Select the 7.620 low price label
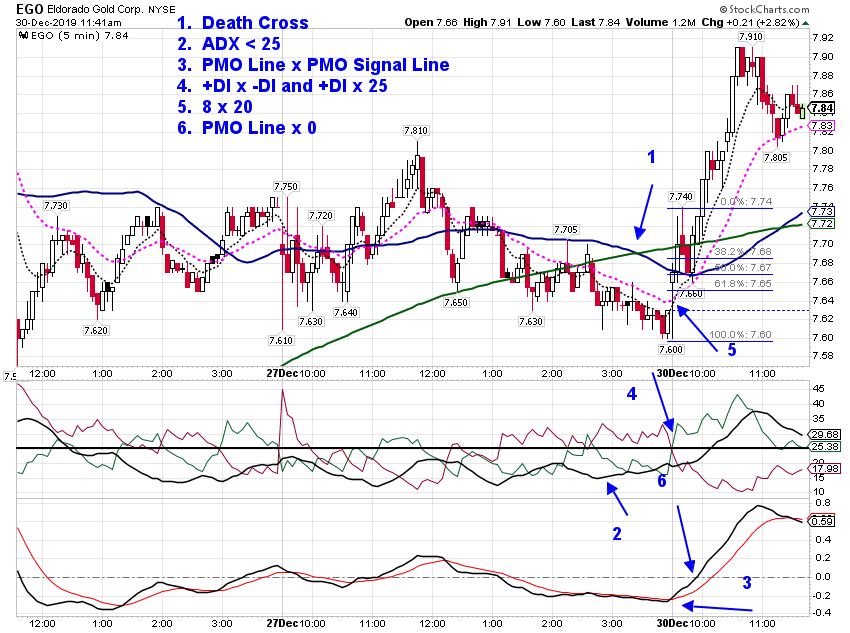The height and width of the screenshot is (633, 850). pyautogui.click(x=96, y=330)
